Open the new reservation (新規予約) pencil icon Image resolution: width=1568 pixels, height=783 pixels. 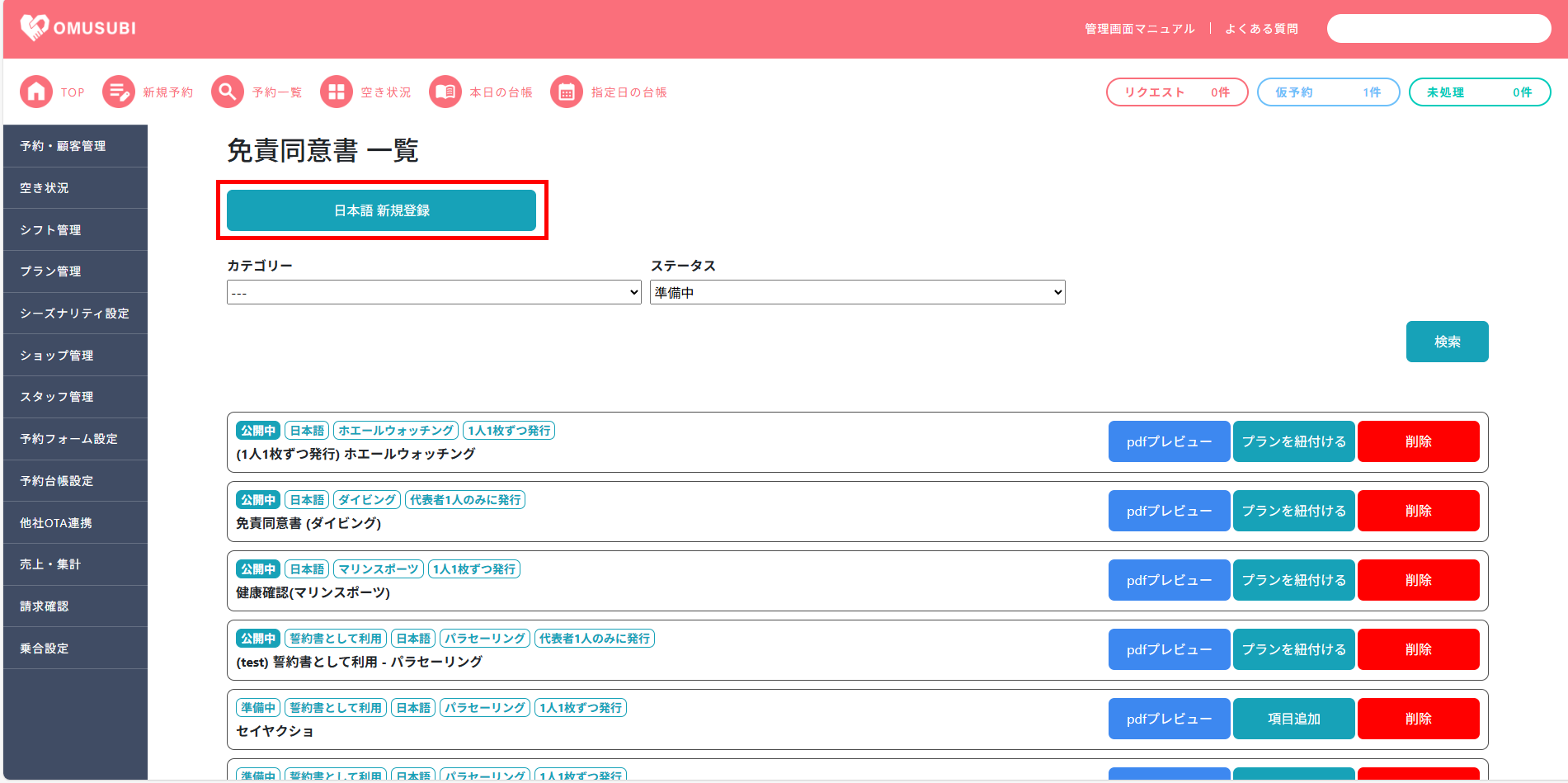coord(119,92)
